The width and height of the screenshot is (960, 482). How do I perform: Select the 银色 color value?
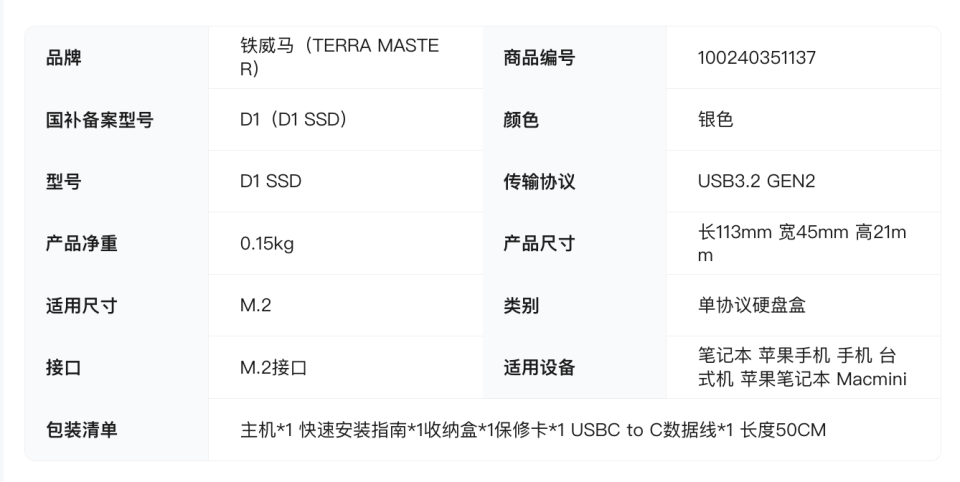[715, 120]
